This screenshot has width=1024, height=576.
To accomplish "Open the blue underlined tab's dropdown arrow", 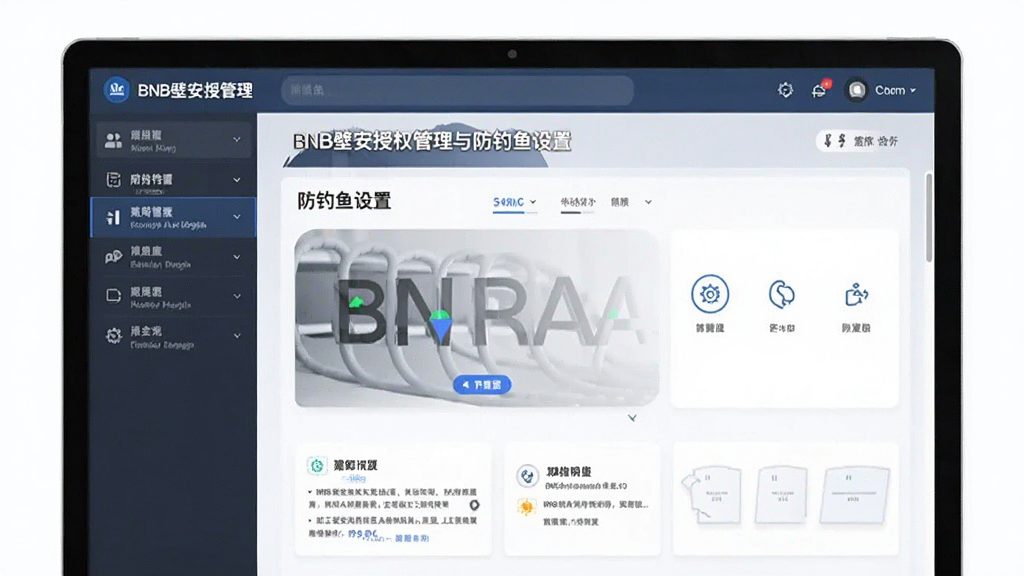I will (533, 202).
